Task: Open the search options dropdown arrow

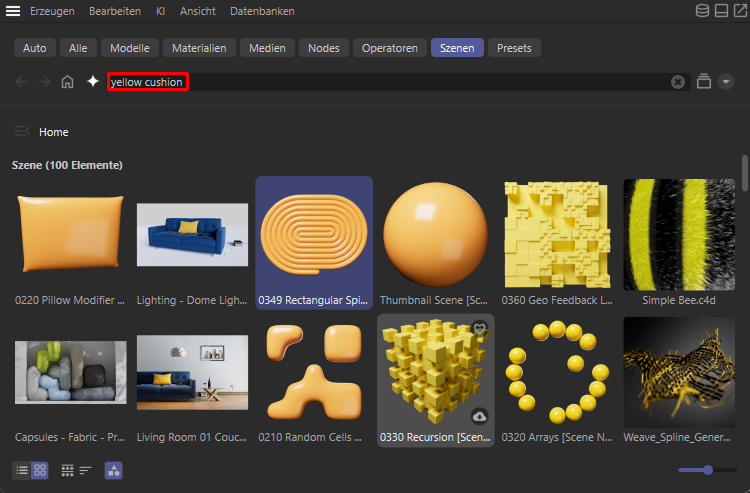Action: (726, 82)
